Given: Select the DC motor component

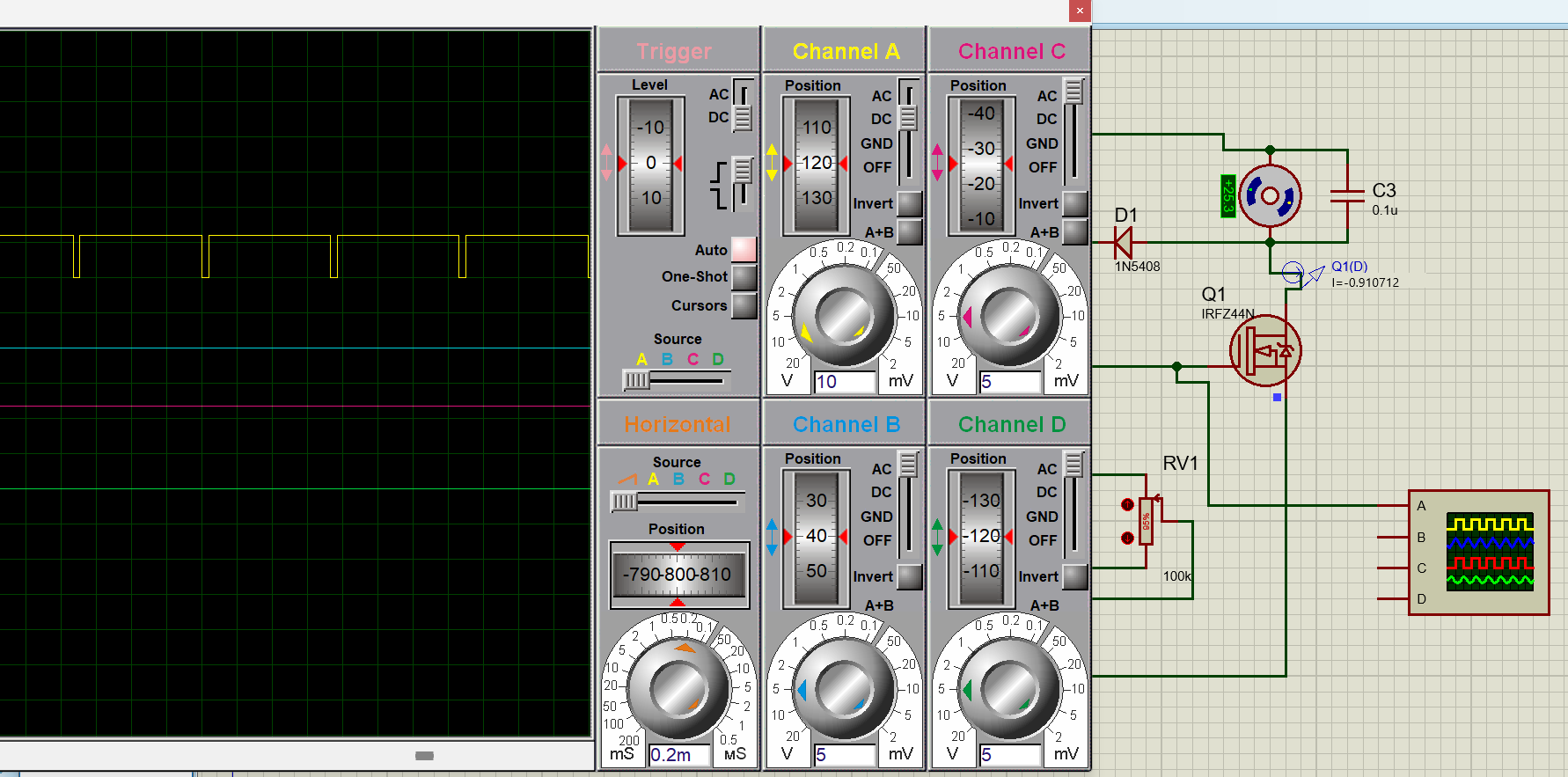Looking at the screenshot, I should pyautogui.click(x=1270, y=195).
